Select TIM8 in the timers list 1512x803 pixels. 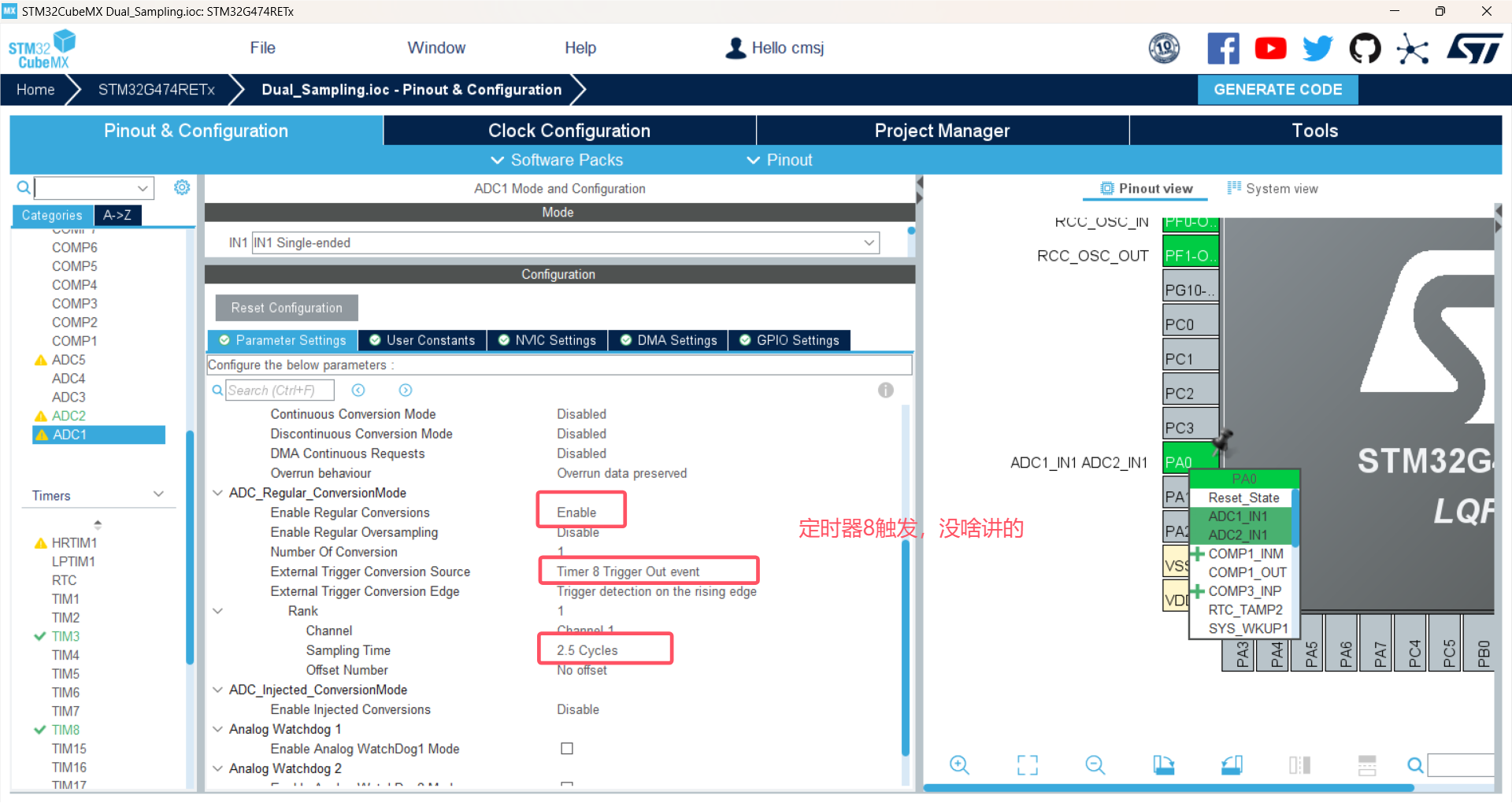coord(65,730)
